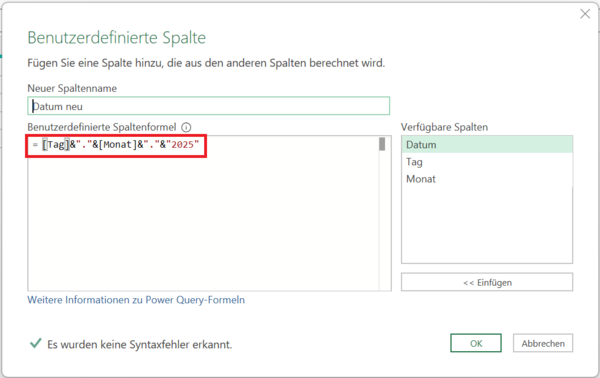
Task: Click the red "2025" text in the formula
Action: pyautogui.click(x=183, y=145)
